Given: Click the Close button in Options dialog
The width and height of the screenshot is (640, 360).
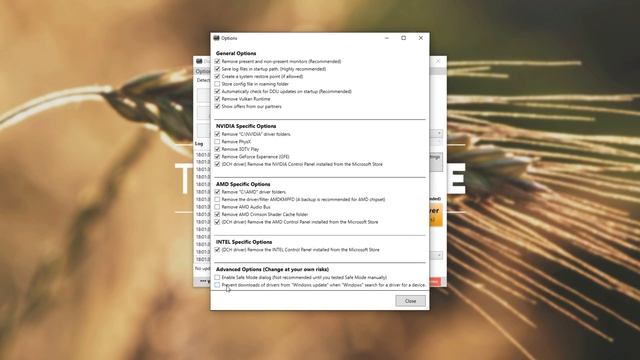Looking at the screenshot, I should (410, 301).
